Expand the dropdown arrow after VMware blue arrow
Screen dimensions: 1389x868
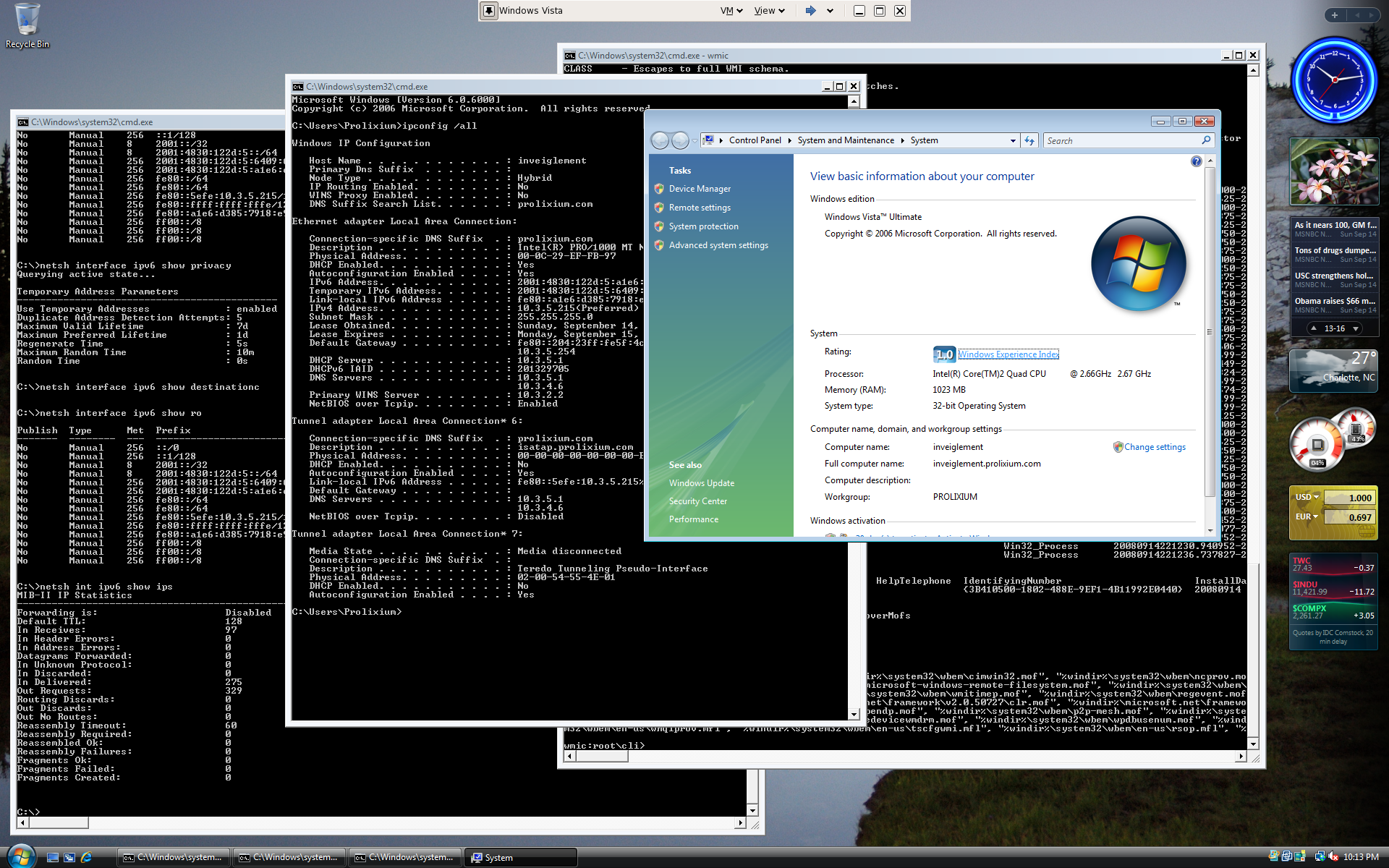[x=830, y=11]
